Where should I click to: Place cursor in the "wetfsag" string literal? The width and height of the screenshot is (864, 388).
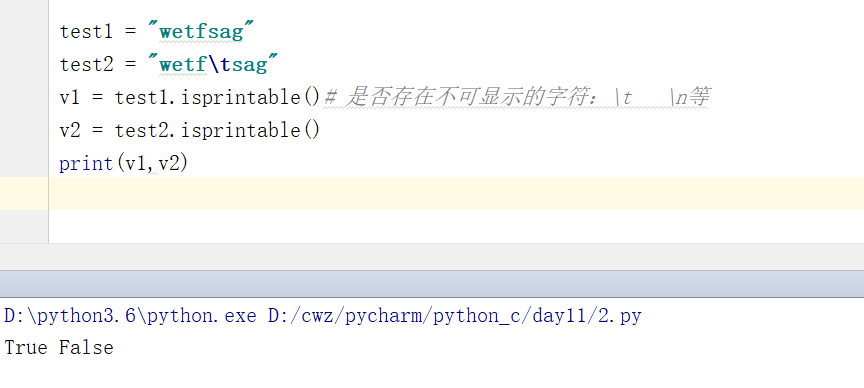[x=201, y=32]
